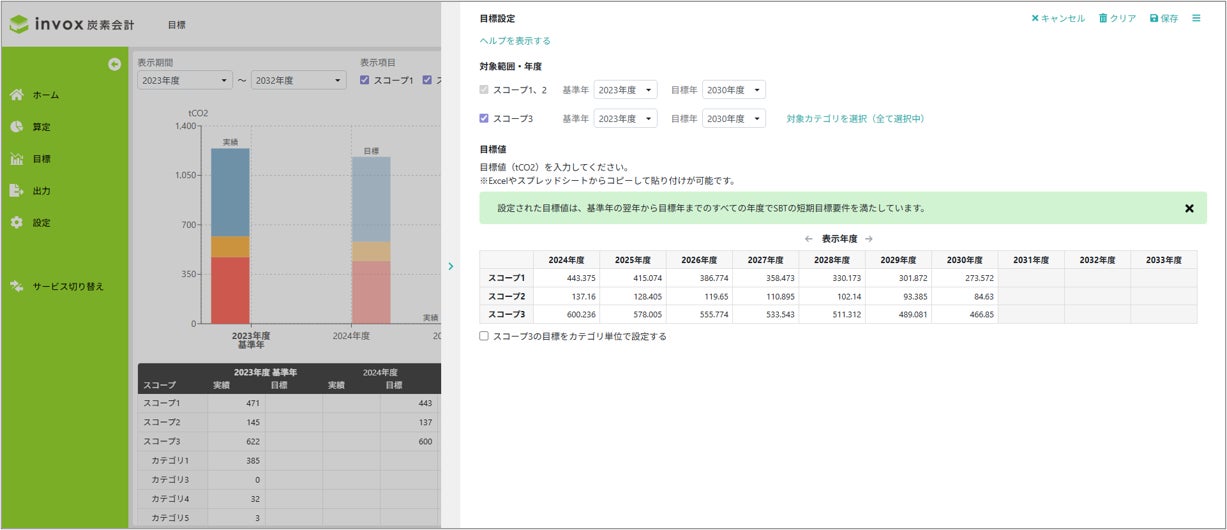Open スコープ1、2 基準年 dropdown

[625, 90]
